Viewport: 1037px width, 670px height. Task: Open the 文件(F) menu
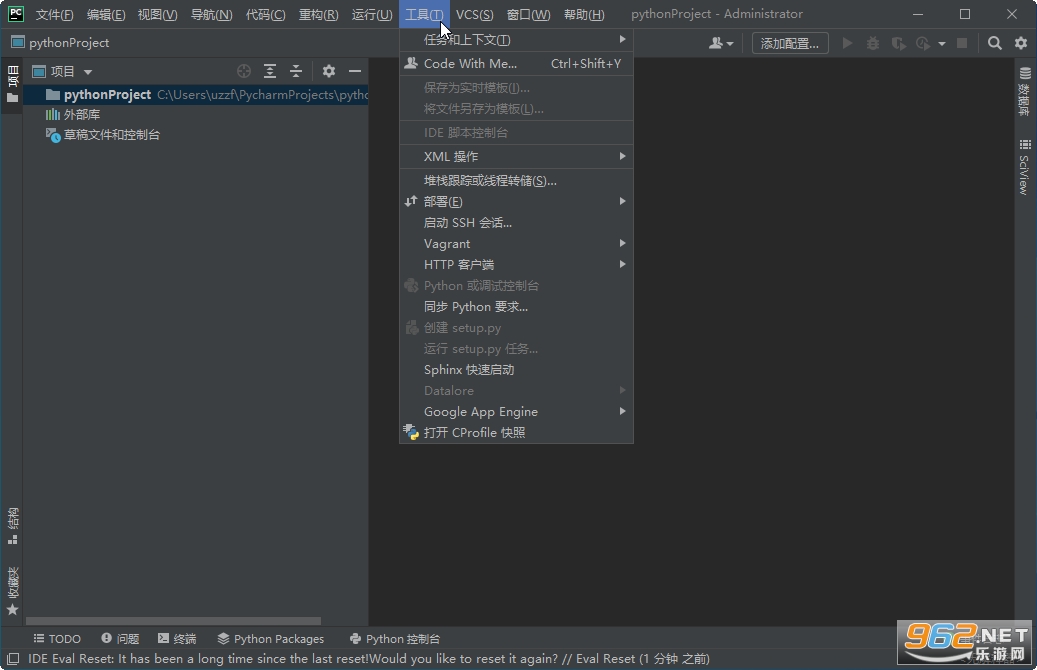tap(54, 15)
